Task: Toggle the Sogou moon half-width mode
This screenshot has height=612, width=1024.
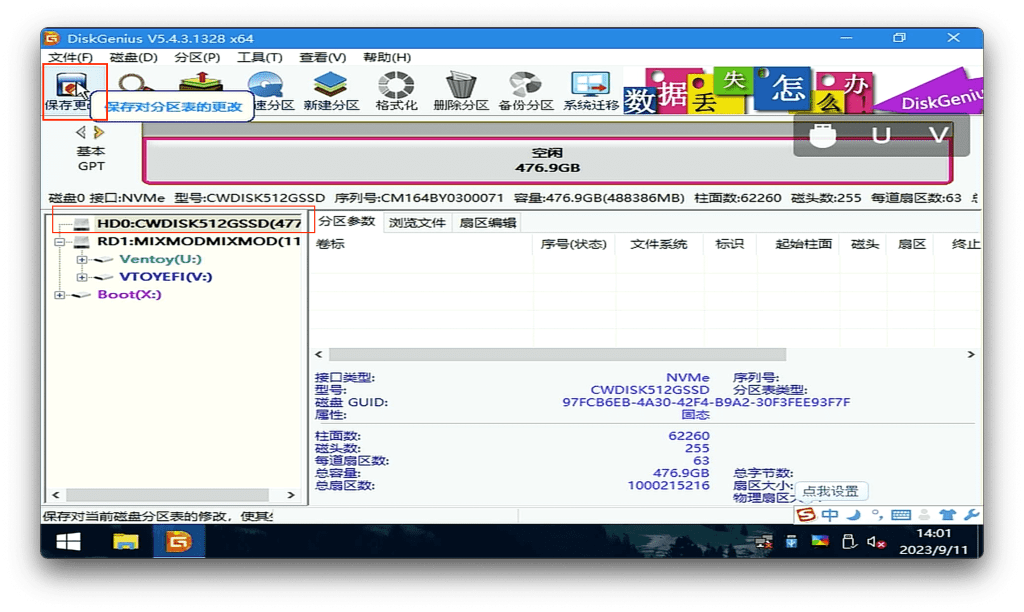Action: (x=853, y=515)
